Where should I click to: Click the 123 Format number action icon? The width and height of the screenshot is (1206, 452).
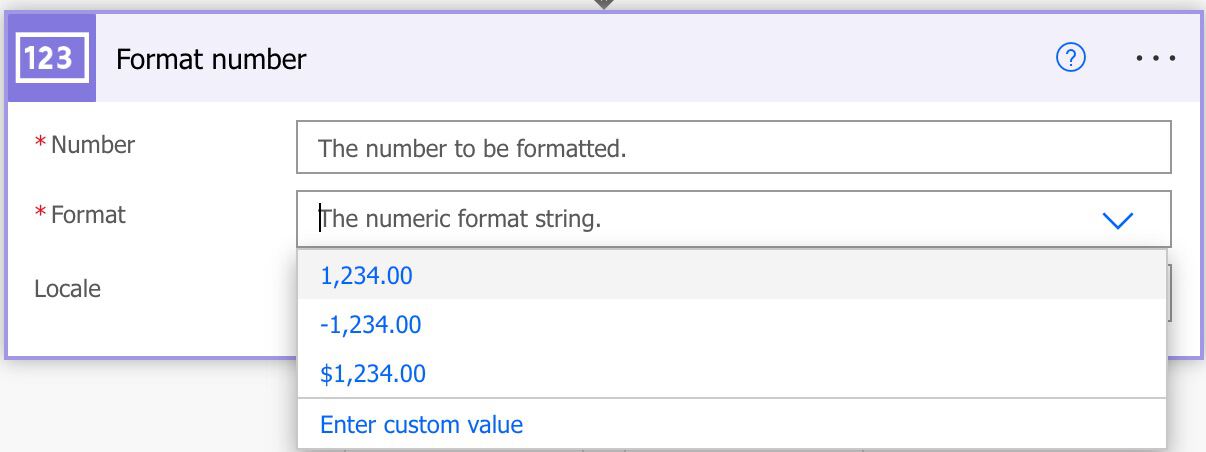click(51, 58)
